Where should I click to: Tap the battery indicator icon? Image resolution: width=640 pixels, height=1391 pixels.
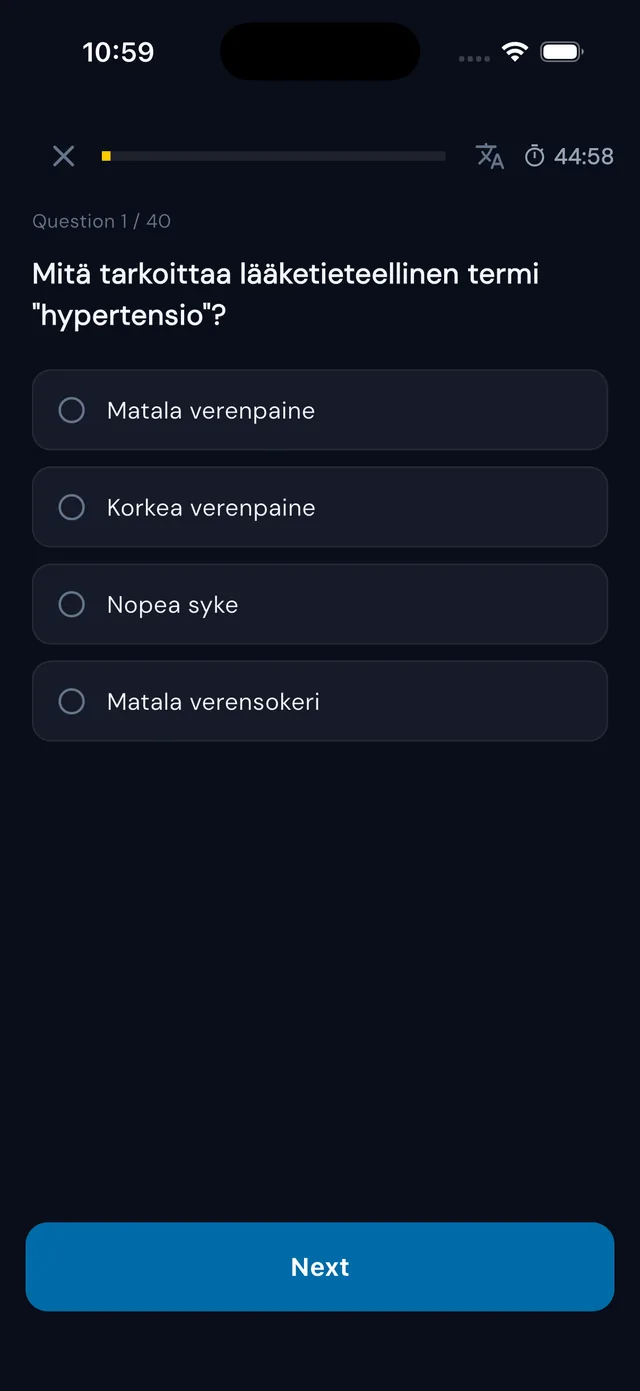pyautogui.click(x=562, y=52)
